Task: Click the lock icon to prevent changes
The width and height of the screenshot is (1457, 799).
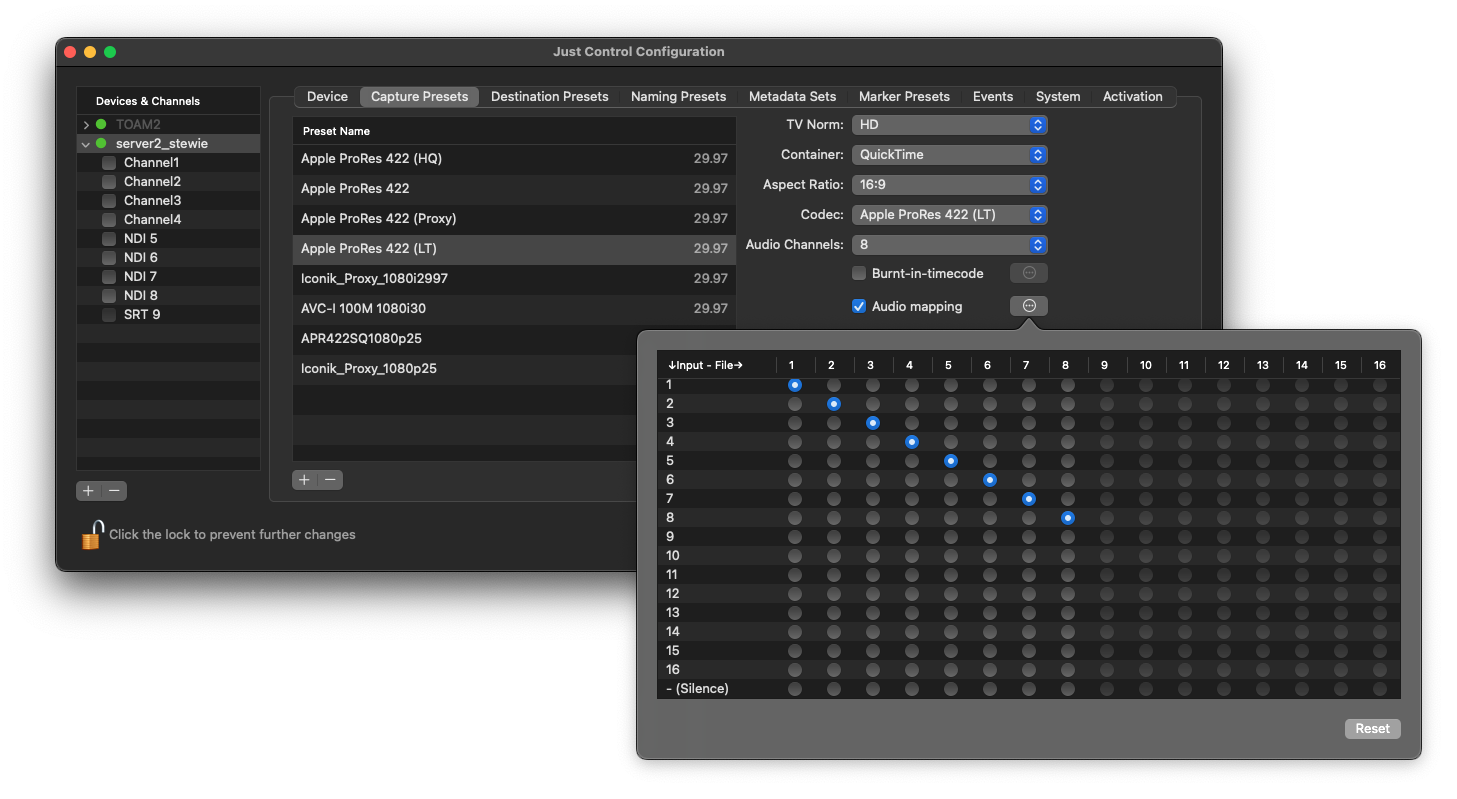Action: pos(92,534)
